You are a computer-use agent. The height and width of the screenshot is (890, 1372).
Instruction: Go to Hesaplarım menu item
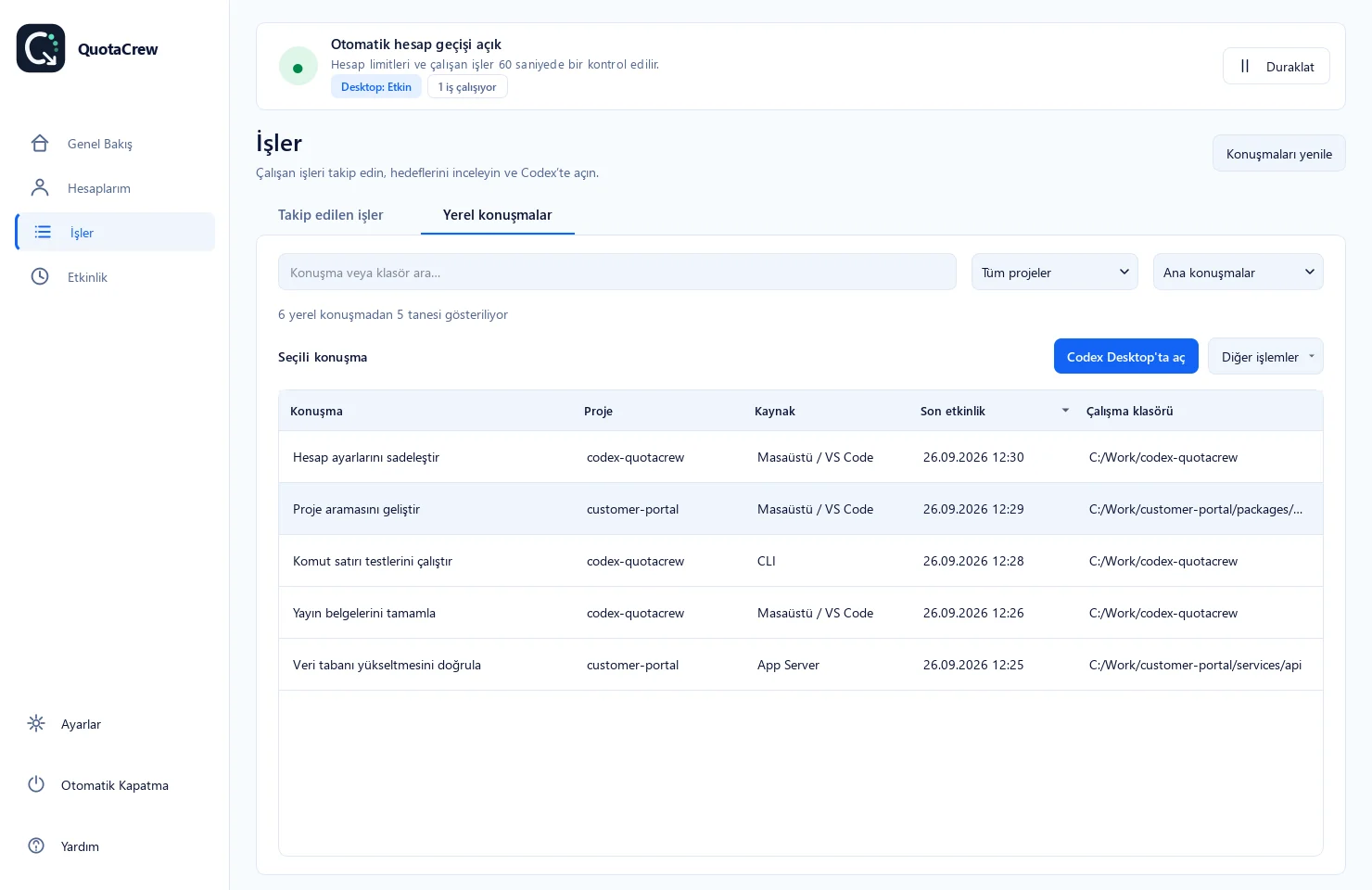[115, 188]
